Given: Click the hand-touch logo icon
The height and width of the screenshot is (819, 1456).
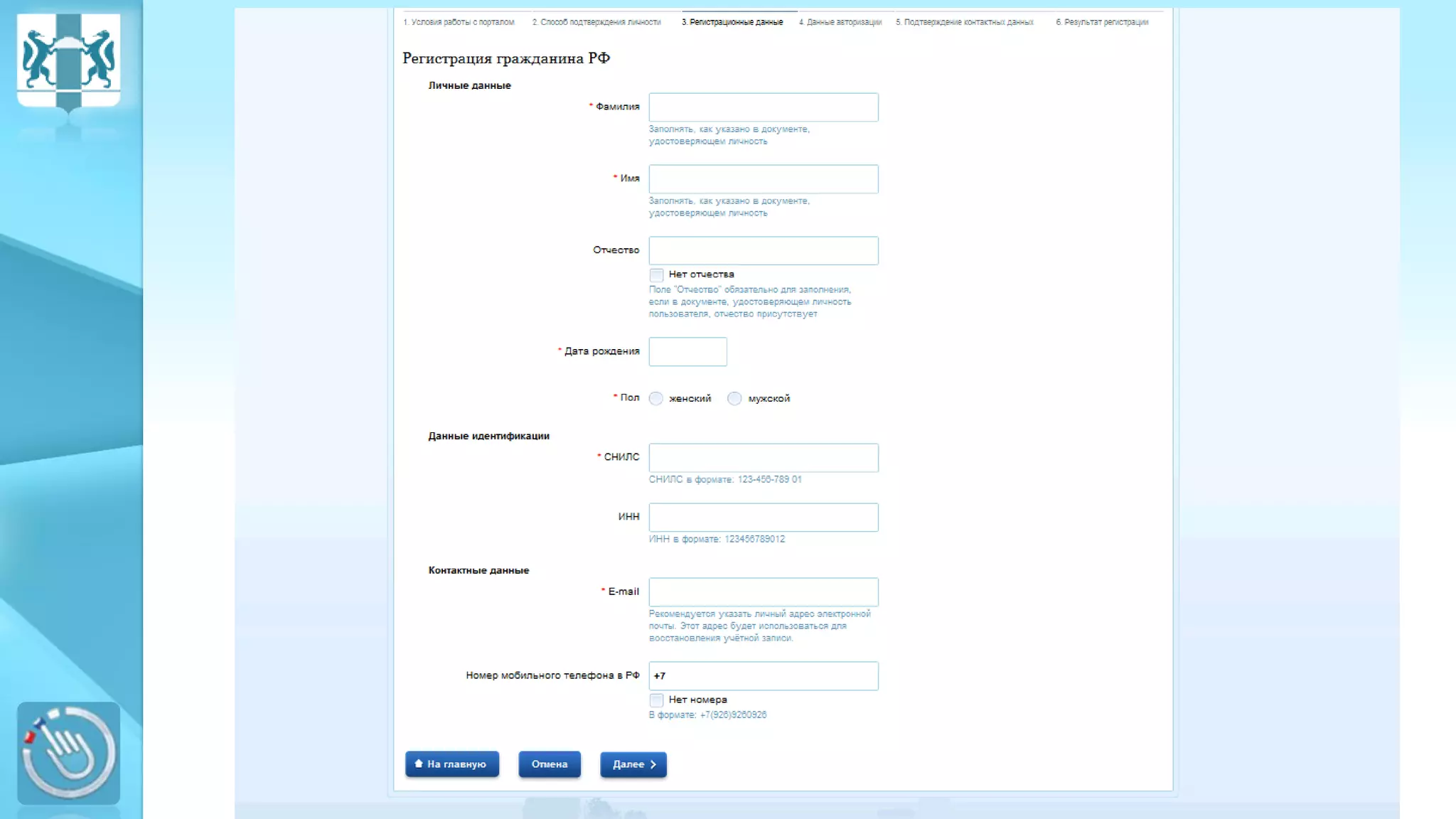Looking at the screenshot, I should coord(68,753).
